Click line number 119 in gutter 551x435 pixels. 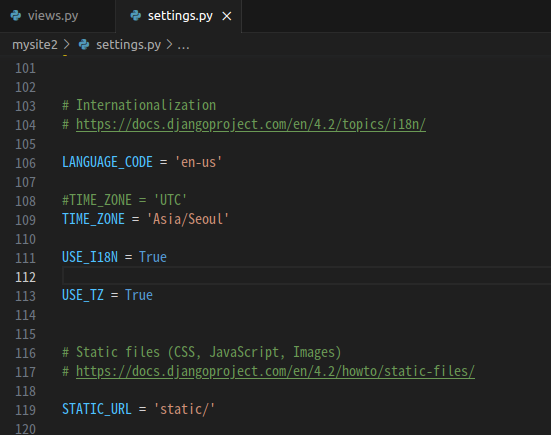pyautogui.click(x=25, y=410)
